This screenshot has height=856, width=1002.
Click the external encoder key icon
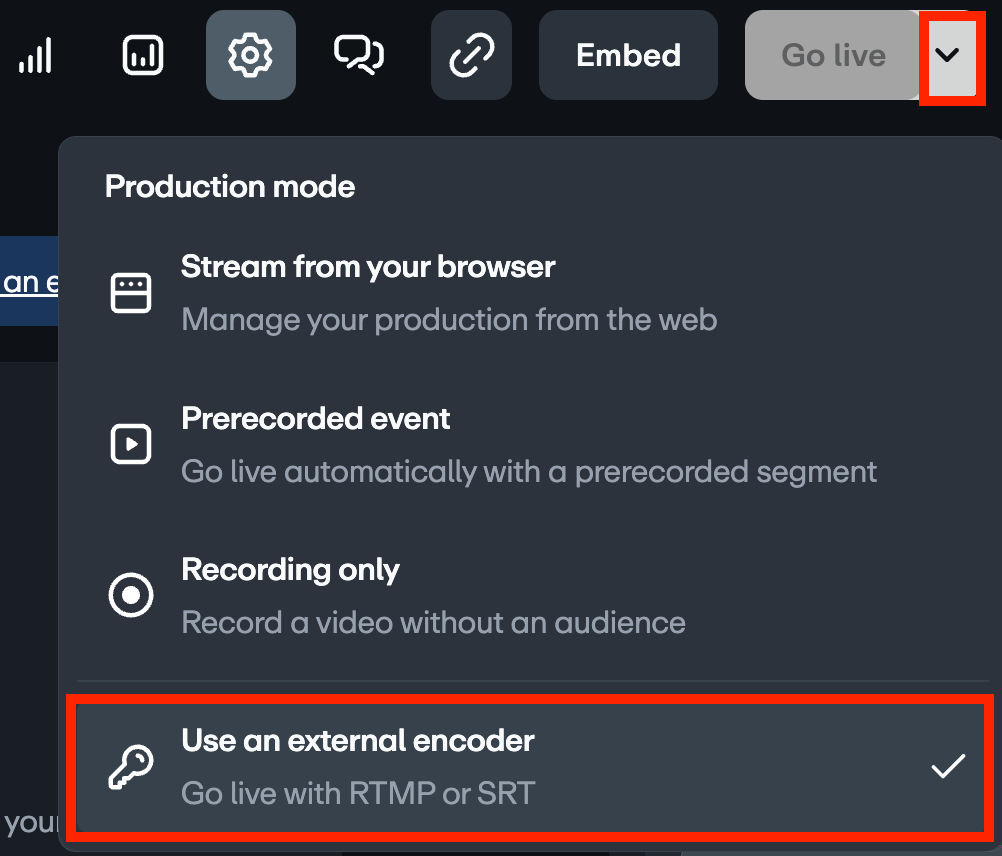pyautogui.click(x=131, y=767)
